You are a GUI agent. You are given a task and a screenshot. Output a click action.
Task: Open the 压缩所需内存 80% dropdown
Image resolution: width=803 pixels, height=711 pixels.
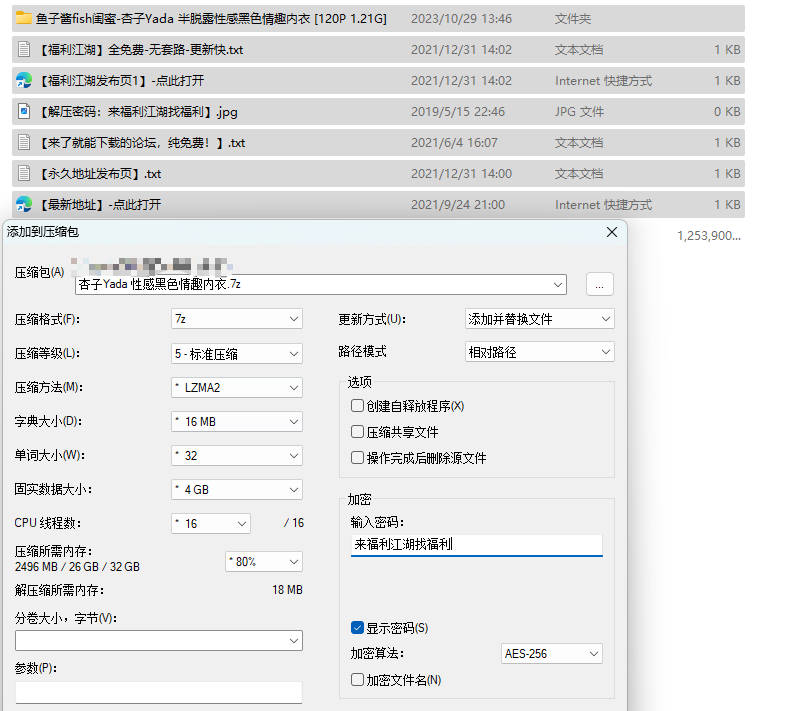[263, 562]
